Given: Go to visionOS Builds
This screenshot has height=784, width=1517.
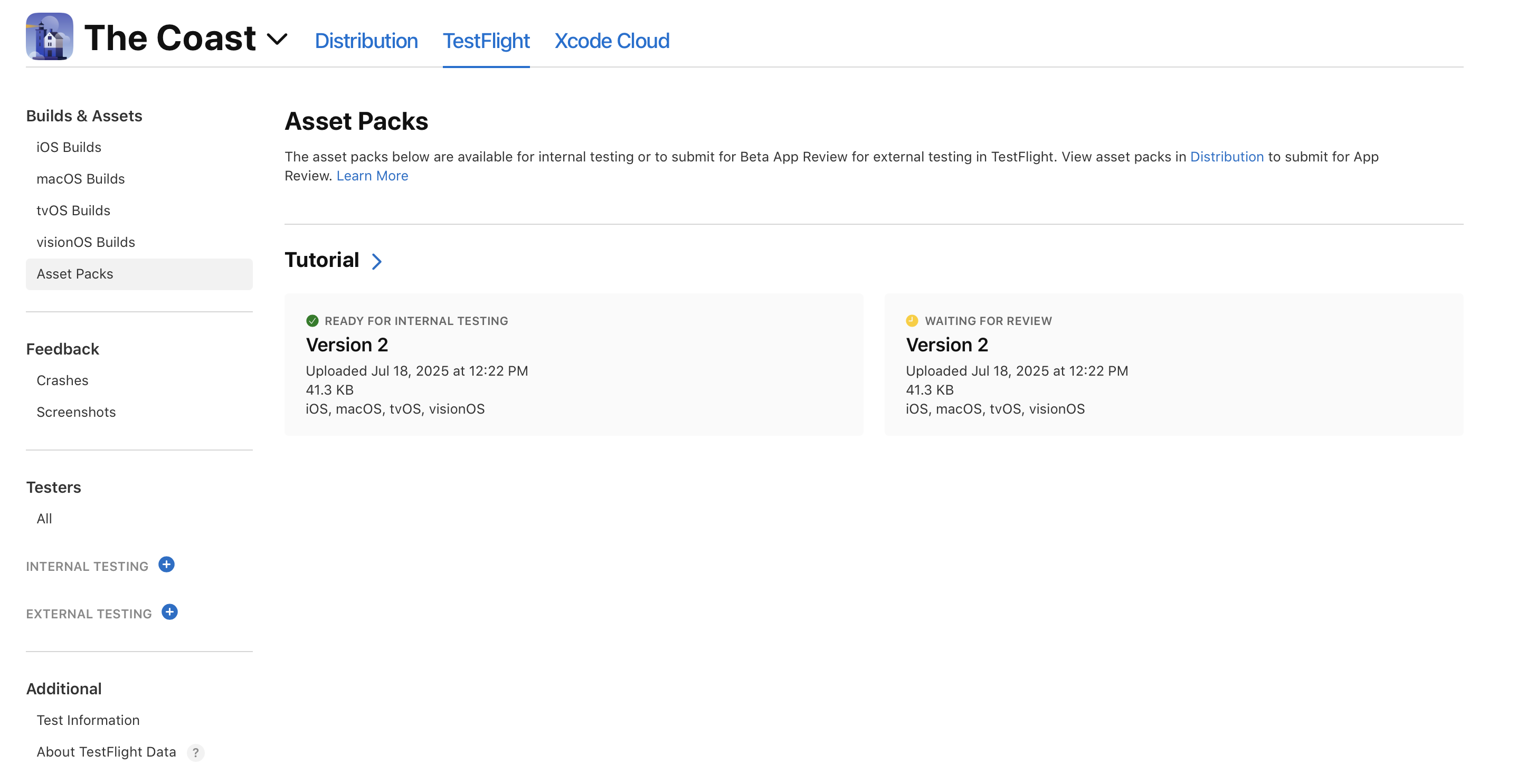Looking at the screenshot, I should (86, 242).
